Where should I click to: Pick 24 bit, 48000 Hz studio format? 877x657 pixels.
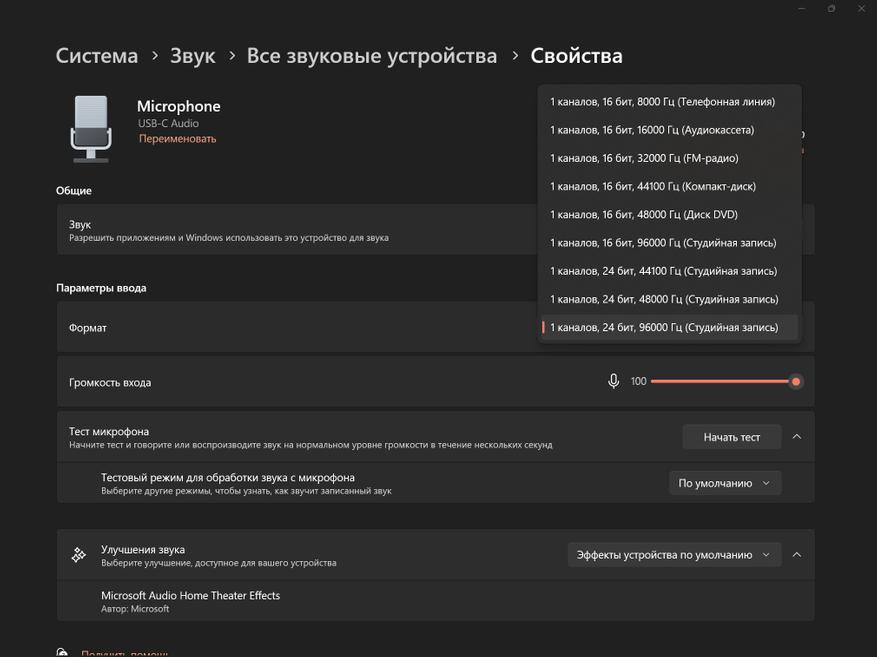point(663,299)
